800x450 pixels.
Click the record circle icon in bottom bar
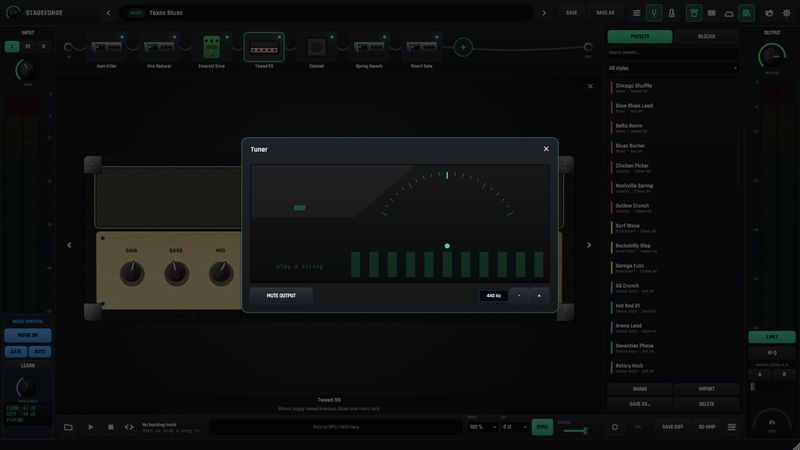tap(615, 427)
